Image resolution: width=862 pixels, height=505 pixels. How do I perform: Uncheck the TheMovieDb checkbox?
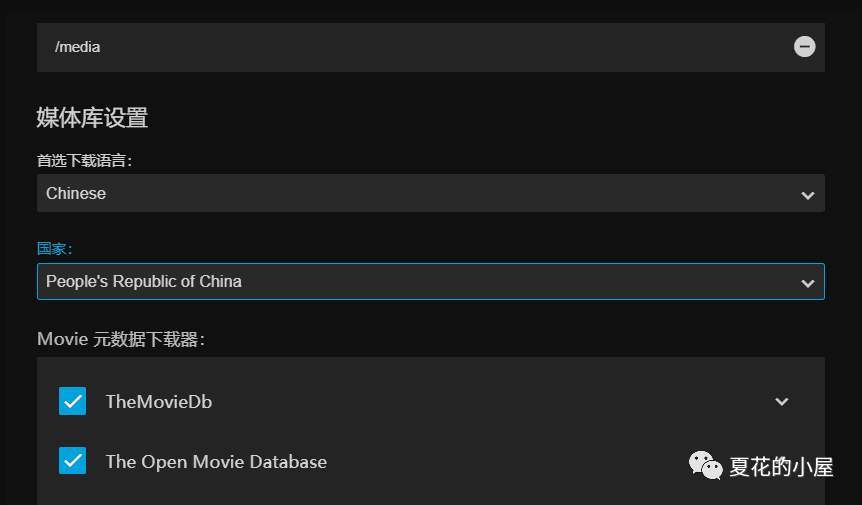coord(73,401)
